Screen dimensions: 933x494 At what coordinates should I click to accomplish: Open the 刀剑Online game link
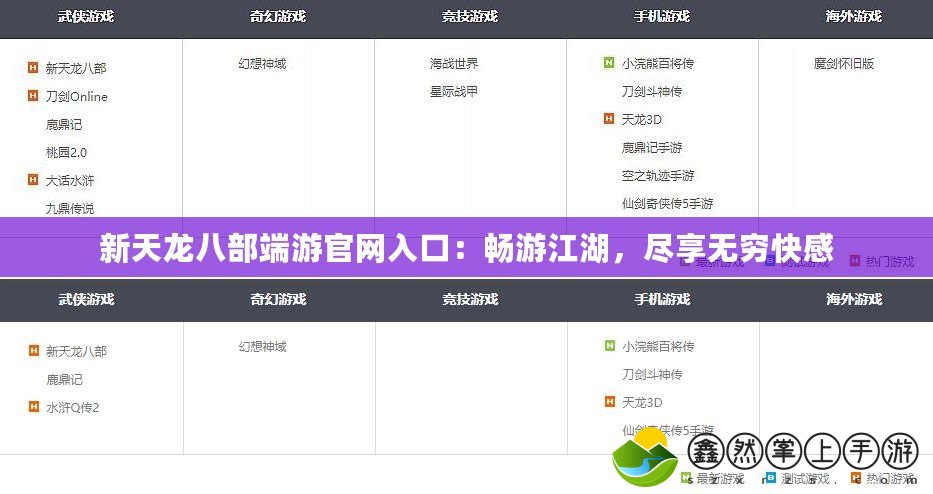[x=77, y=96]
